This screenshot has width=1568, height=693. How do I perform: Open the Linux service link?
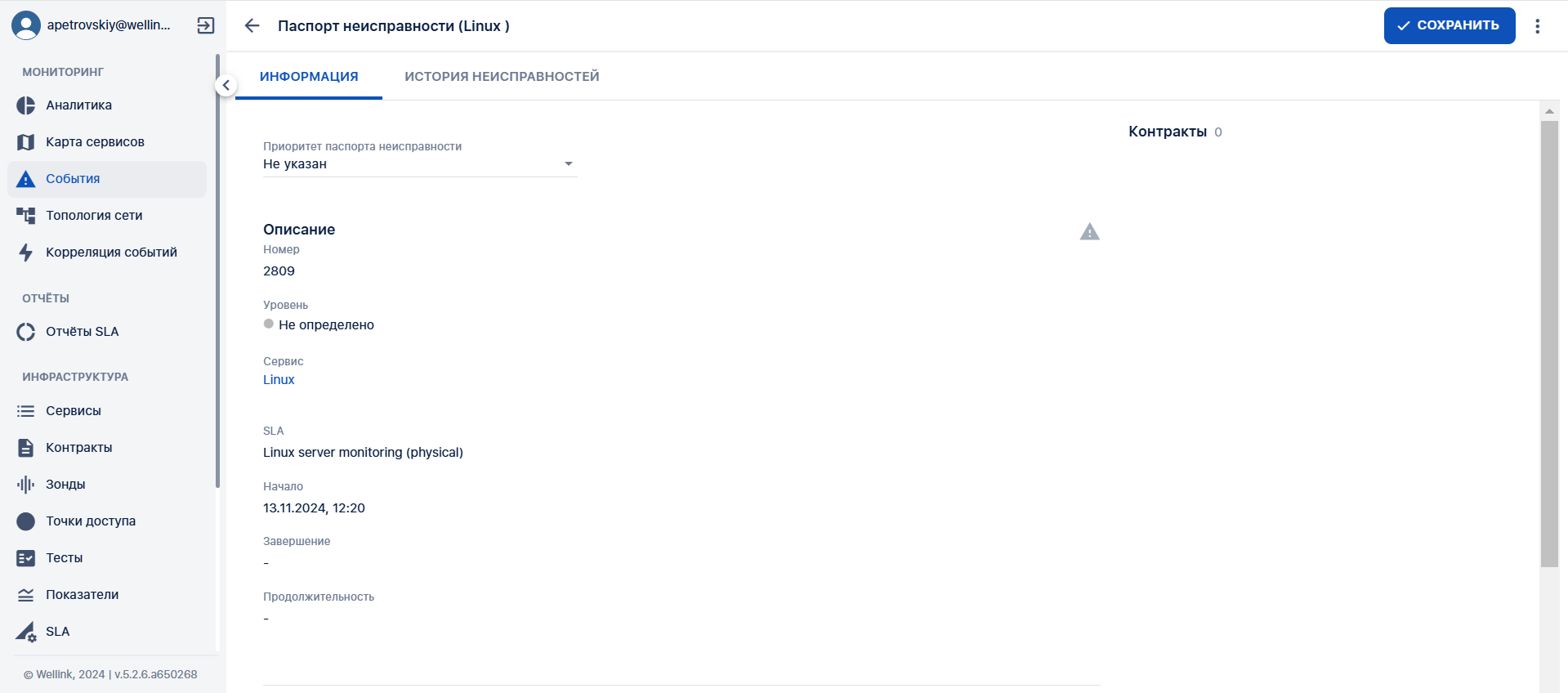pyautogui.click(x=279, y=380)
